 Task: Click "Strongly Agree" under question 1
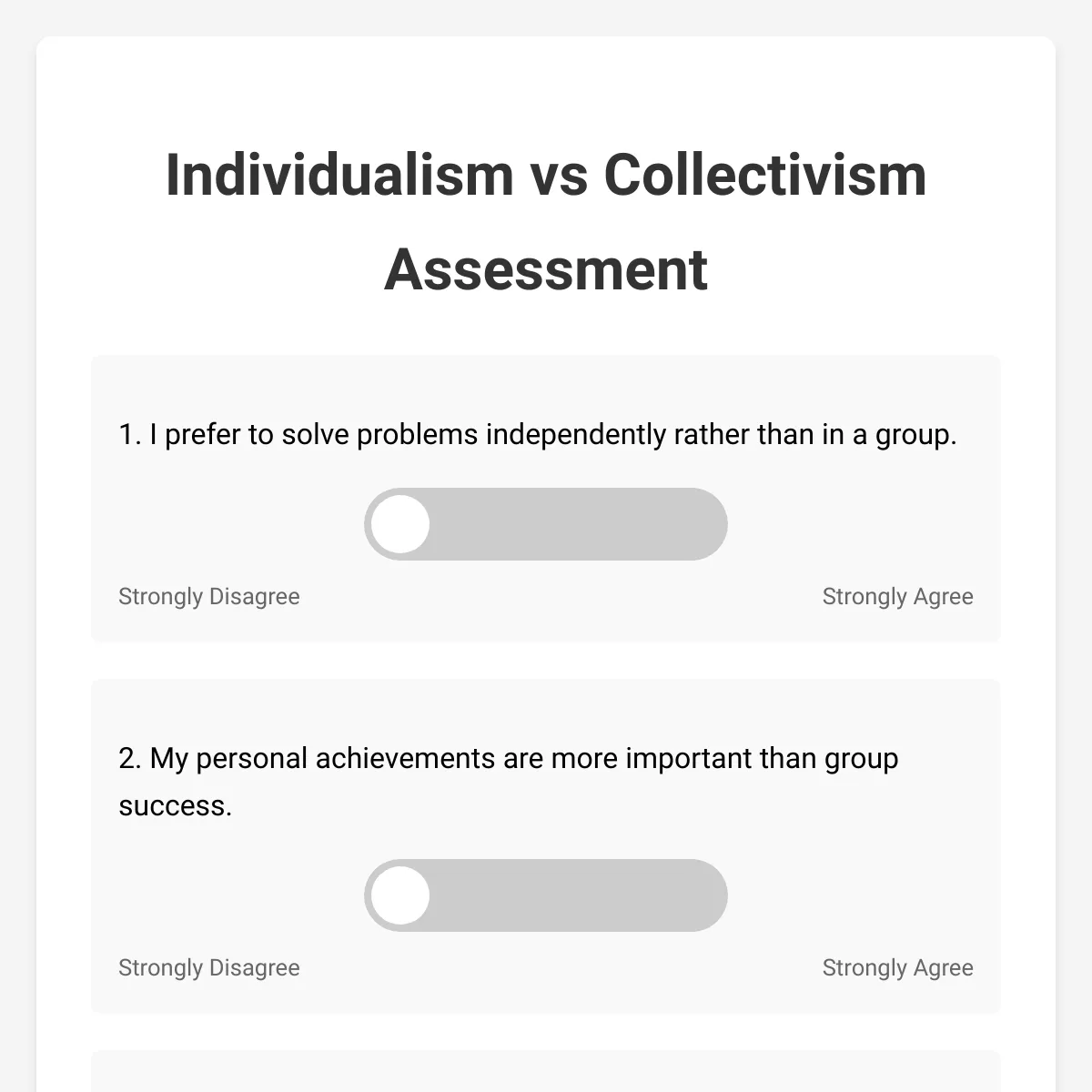(x=897, y=597)
